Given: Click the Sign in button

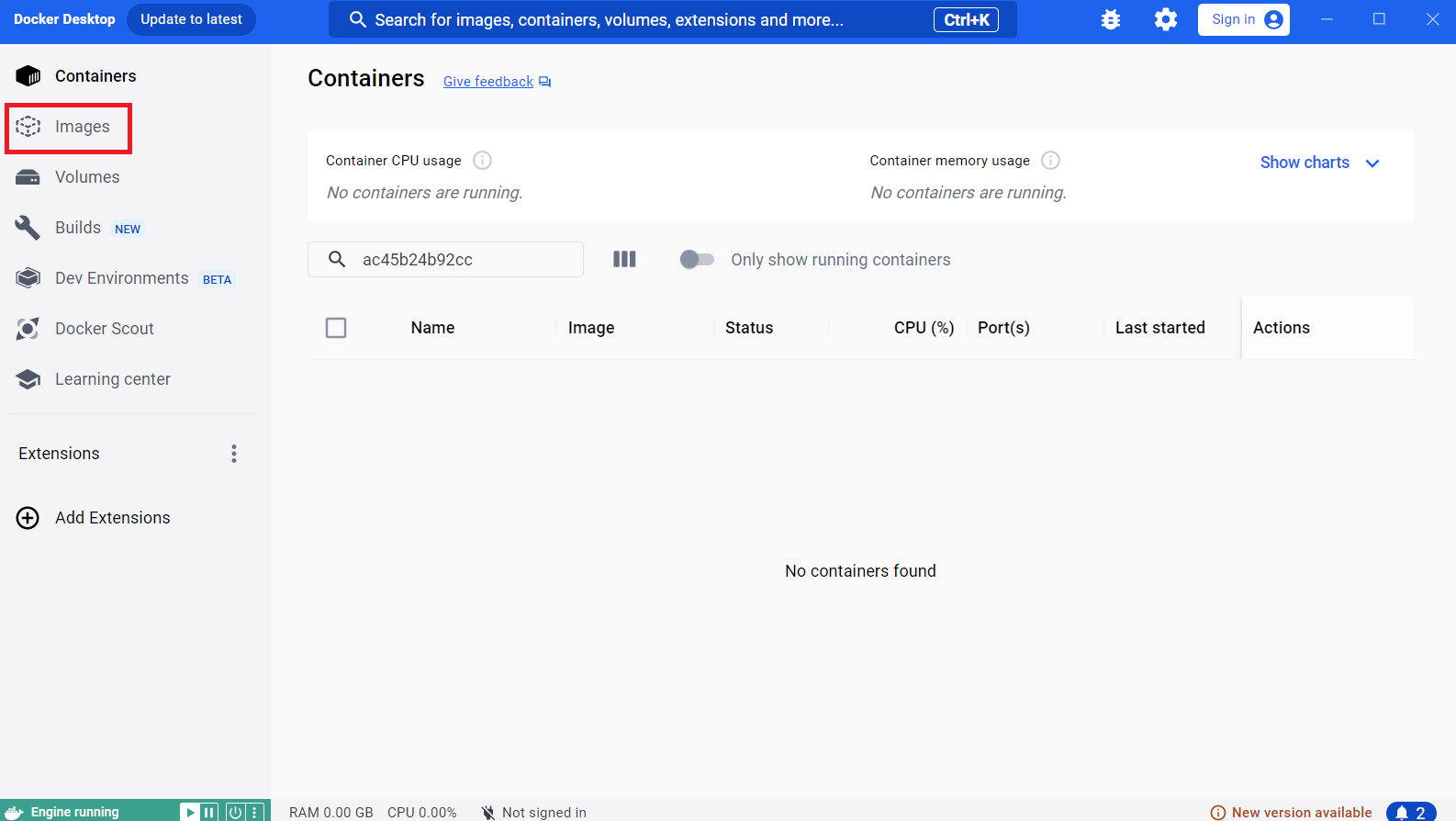Looking at the screenshot, I should pyautogui.click(x=1243, y=19).
